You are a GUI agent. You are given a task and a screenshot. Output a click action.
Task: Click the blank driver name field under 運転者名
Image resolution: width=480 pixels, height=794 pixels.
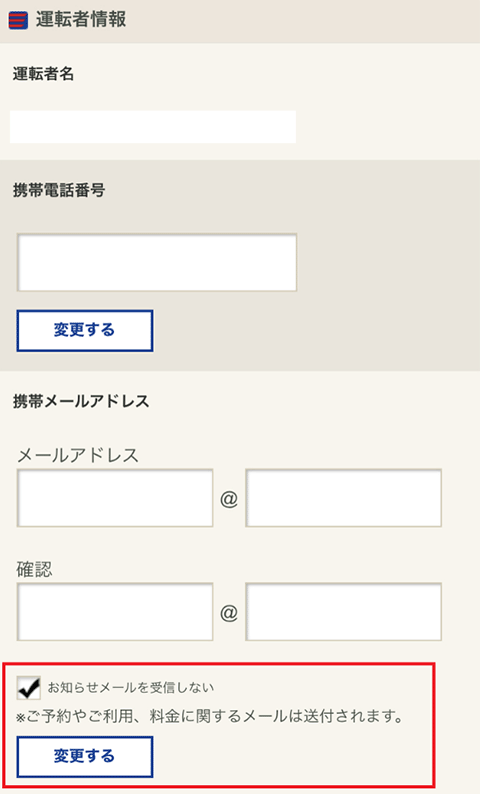coord(153,127)
